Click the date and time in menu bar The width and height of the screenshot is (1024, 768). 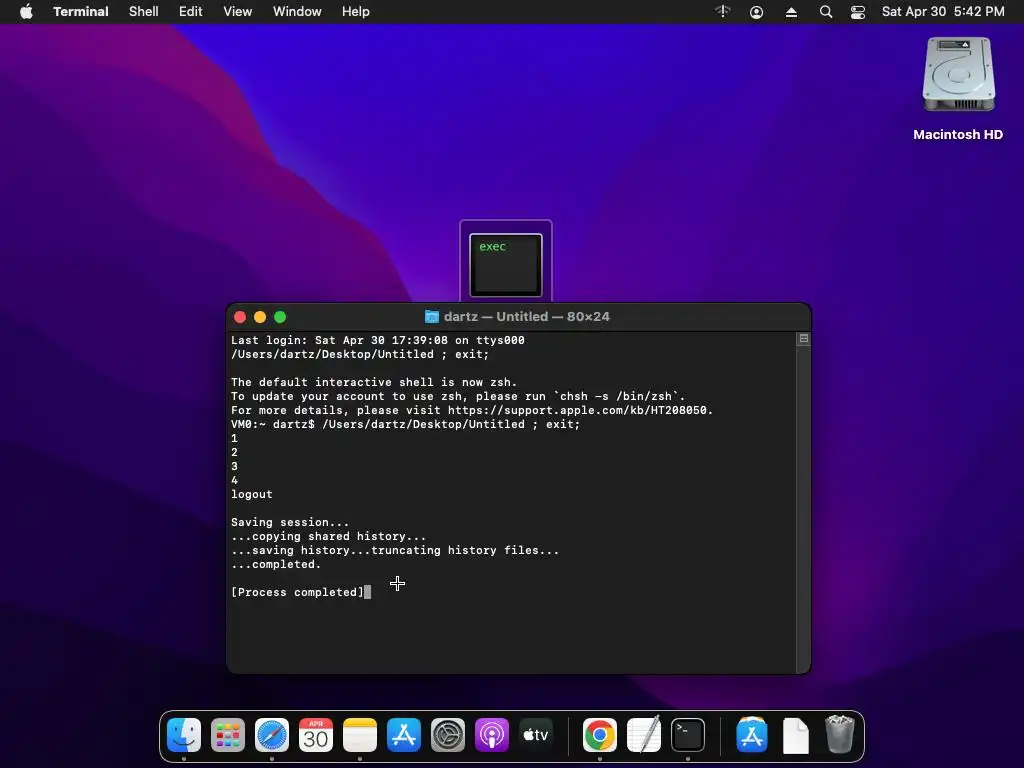pos(943,12)
